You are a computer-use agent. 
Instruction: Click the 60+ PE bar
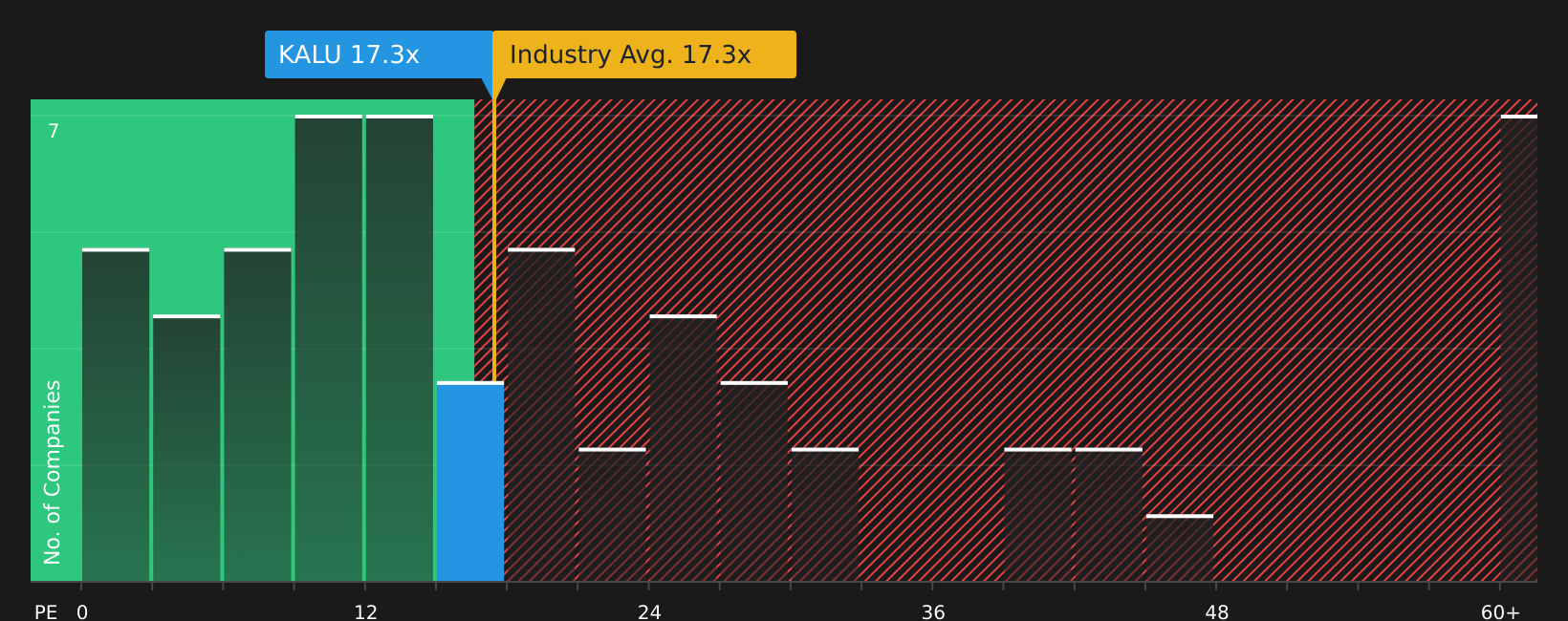coord(1518,349)
